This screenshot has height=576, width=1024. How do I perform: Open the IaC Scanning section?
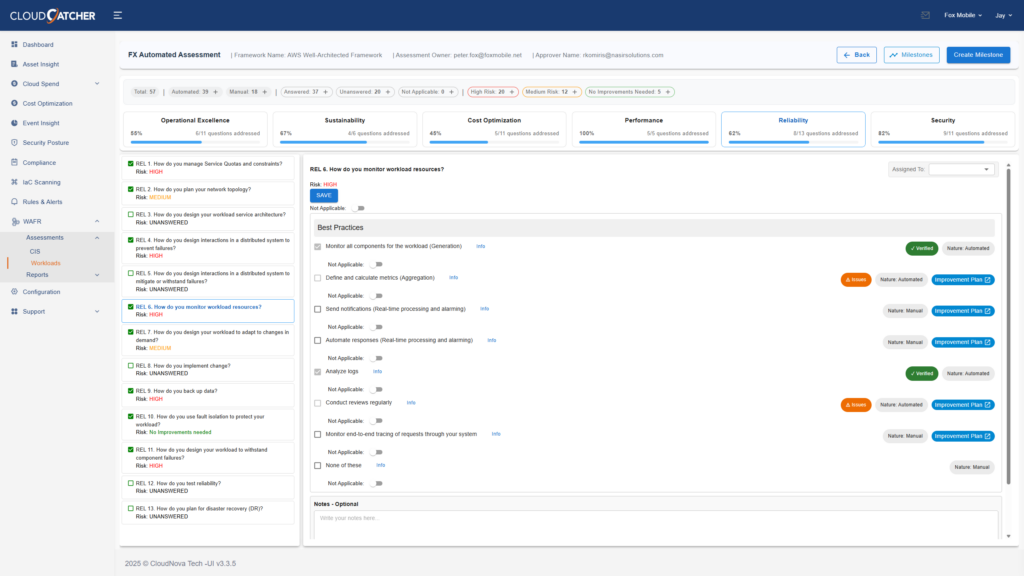coord(40,181)
